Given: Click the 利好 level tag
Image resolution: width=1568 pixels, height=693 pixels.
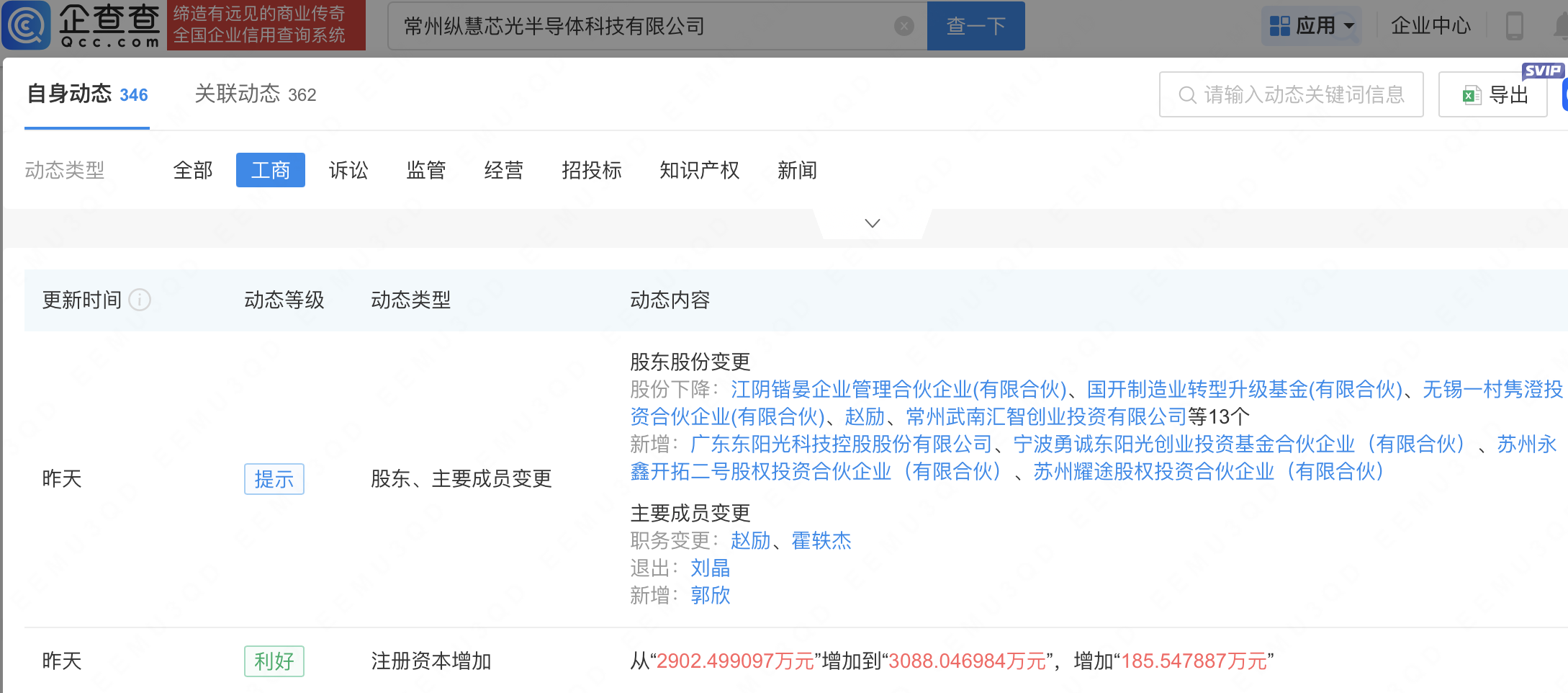Looking at the screenshot, I should coord(274,661).
